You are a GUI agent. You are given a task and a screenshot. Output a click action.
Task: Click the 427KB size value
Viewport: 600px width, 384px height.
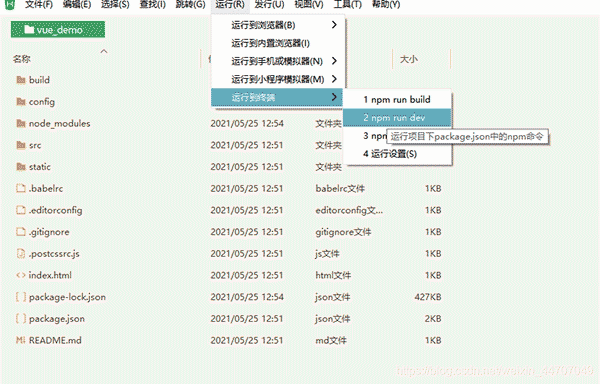point(428,297)
